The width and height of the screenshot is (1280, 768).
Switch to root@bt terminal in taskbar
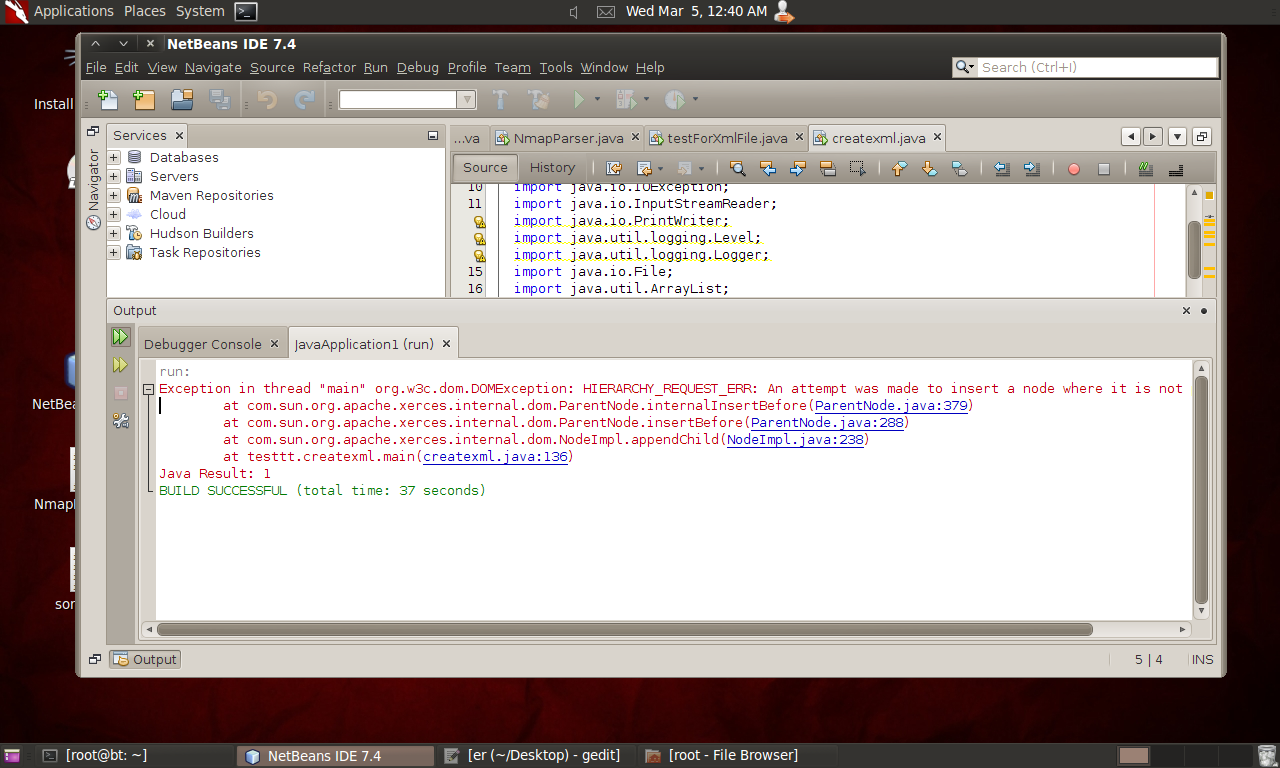coord(137,755)
